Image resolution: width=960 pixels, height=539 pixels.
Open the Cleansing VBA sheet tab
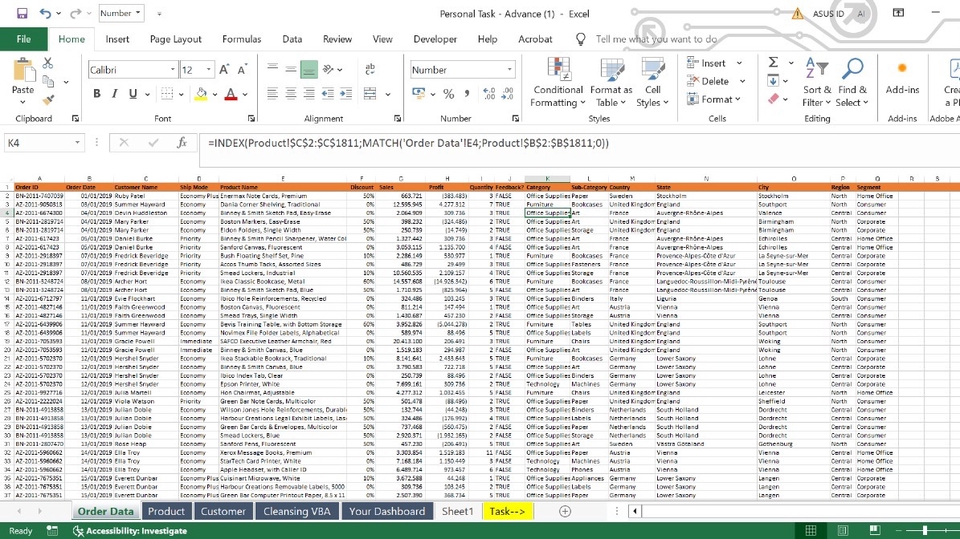[297, 511]
